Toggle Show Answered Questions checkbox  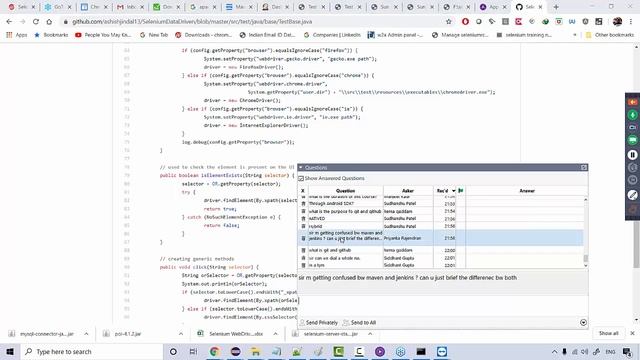[301, 178]
